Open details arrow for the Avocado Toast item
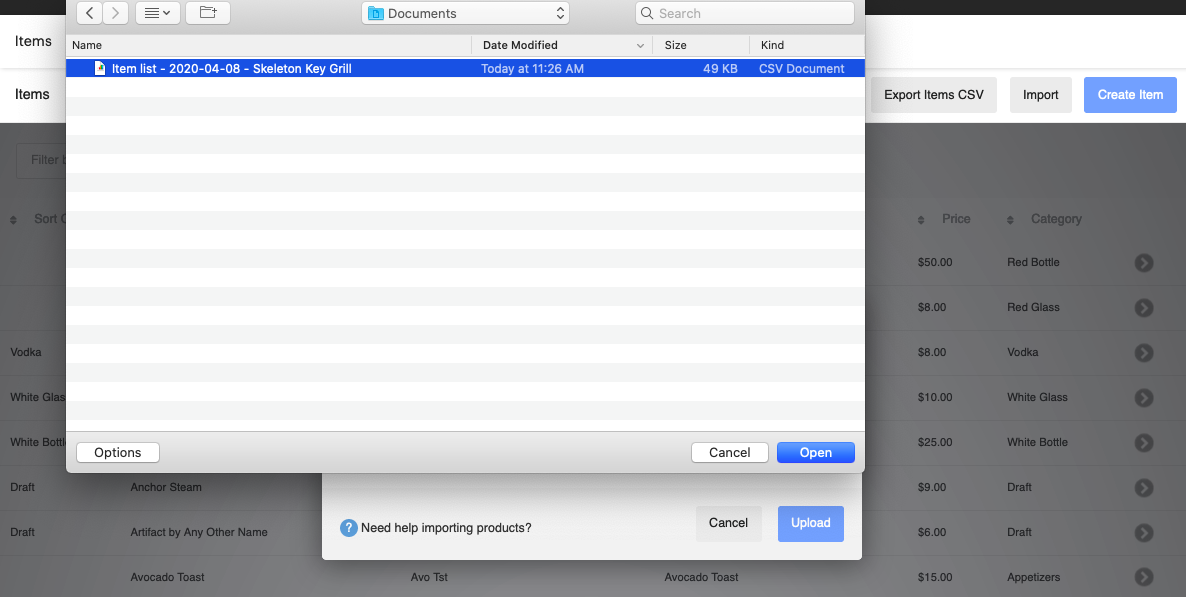Screen dimensions: 1186x597 1143,577
